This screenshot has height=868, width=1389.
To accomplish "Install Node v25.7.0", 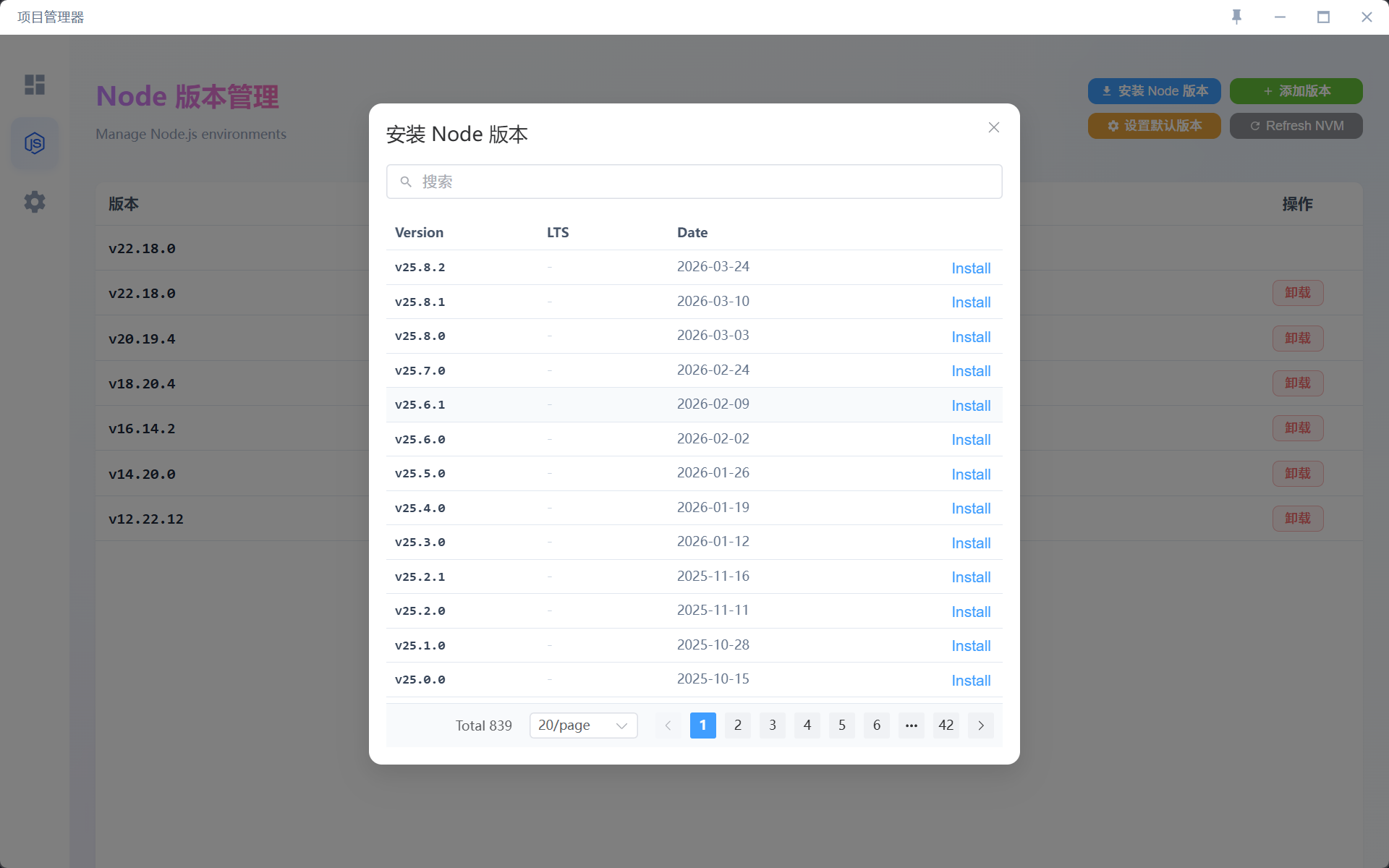I will tap(971, 371).
